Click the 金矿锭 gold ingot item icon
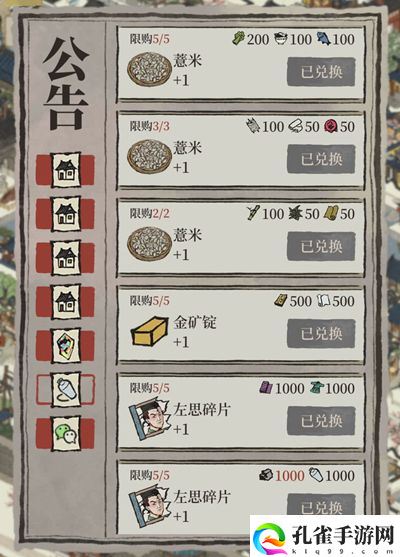This screenshot has height=557, width=400. [x=149, y=331]
